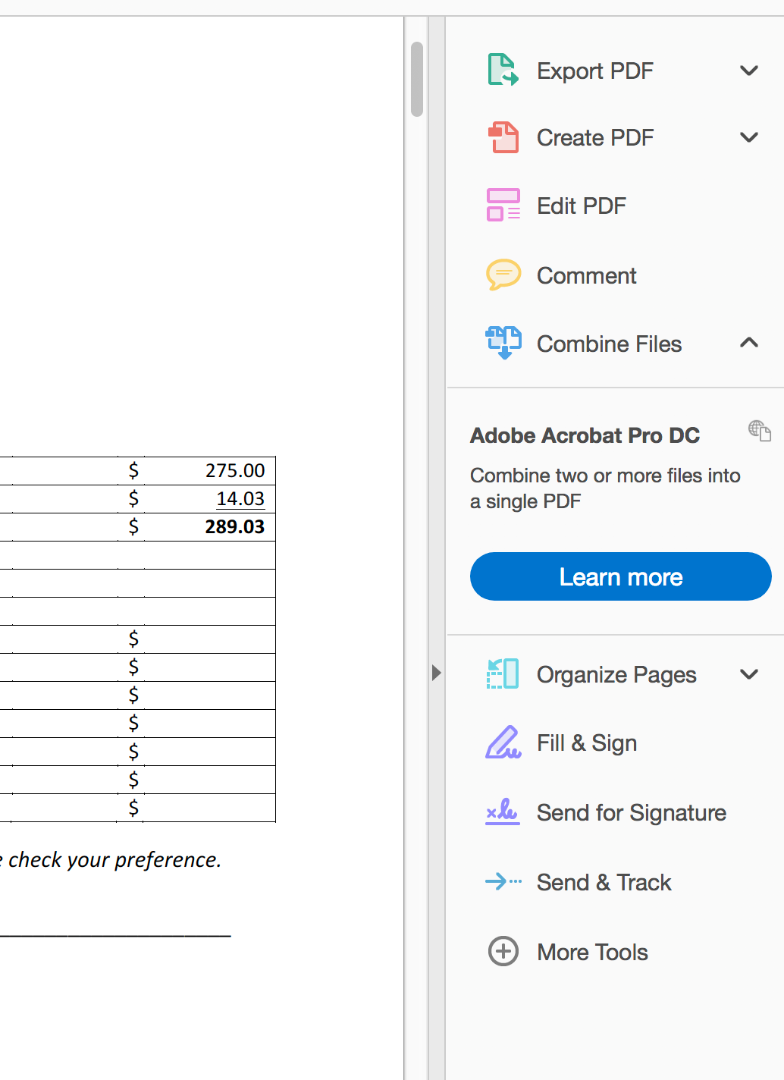The height and width of the screenshot is (1080, 784).
Task: Click the globe icon beside Adobe Acrobat Pro DC
Action: click(x=759, y=431)
